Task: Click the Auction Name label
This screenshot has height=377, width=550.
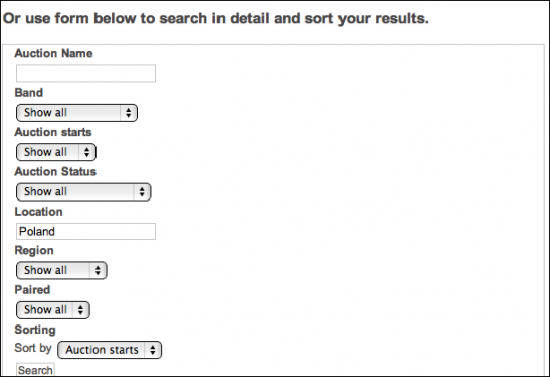Action: point(53,53)
